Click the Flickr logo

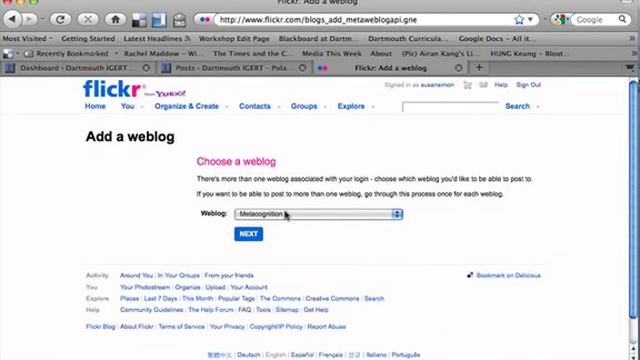tap(112, 89)
